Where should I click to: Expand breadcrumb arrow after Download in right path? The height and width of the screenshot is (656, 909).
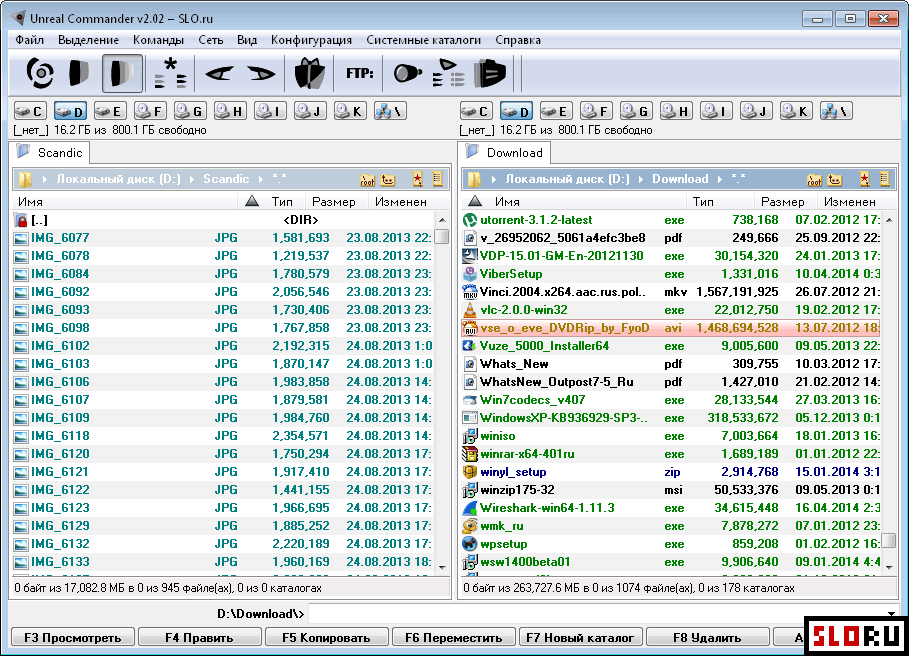719,179
